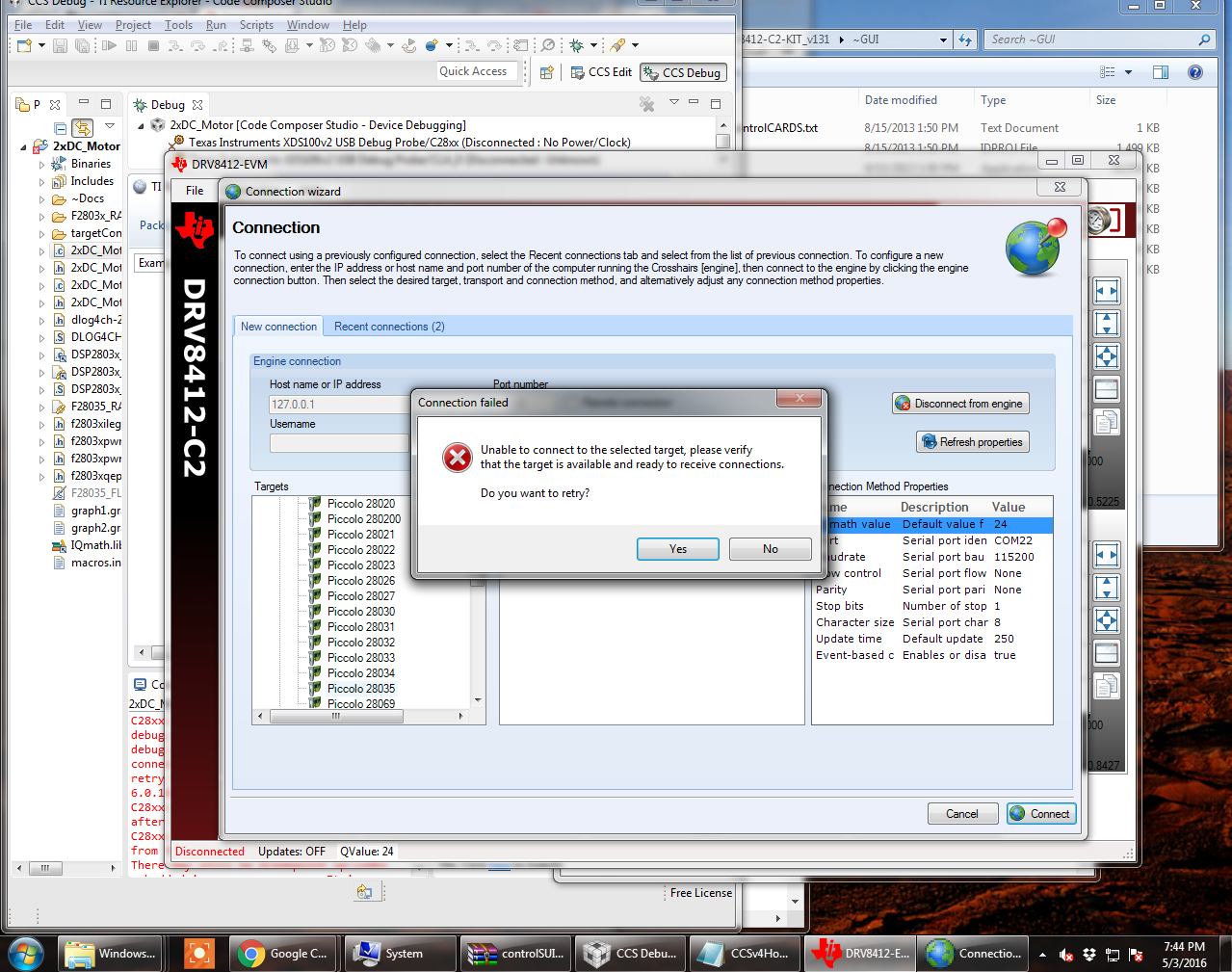This screenshot has height=972, width=1232.
Task: Collapse the 2xDC_Motor debug session node
Action: pos(141,125)
